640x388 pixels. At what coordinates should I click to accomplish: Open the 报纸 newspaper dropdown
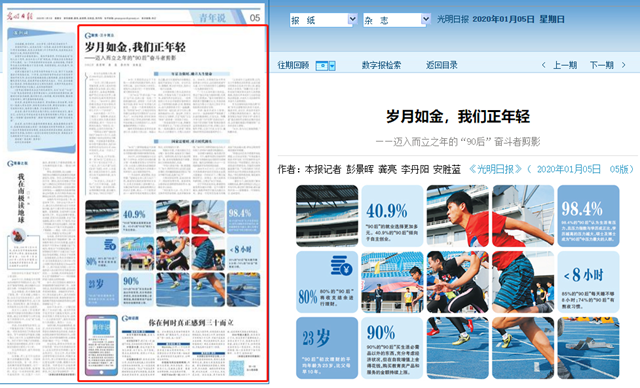[x=324, y=20]
